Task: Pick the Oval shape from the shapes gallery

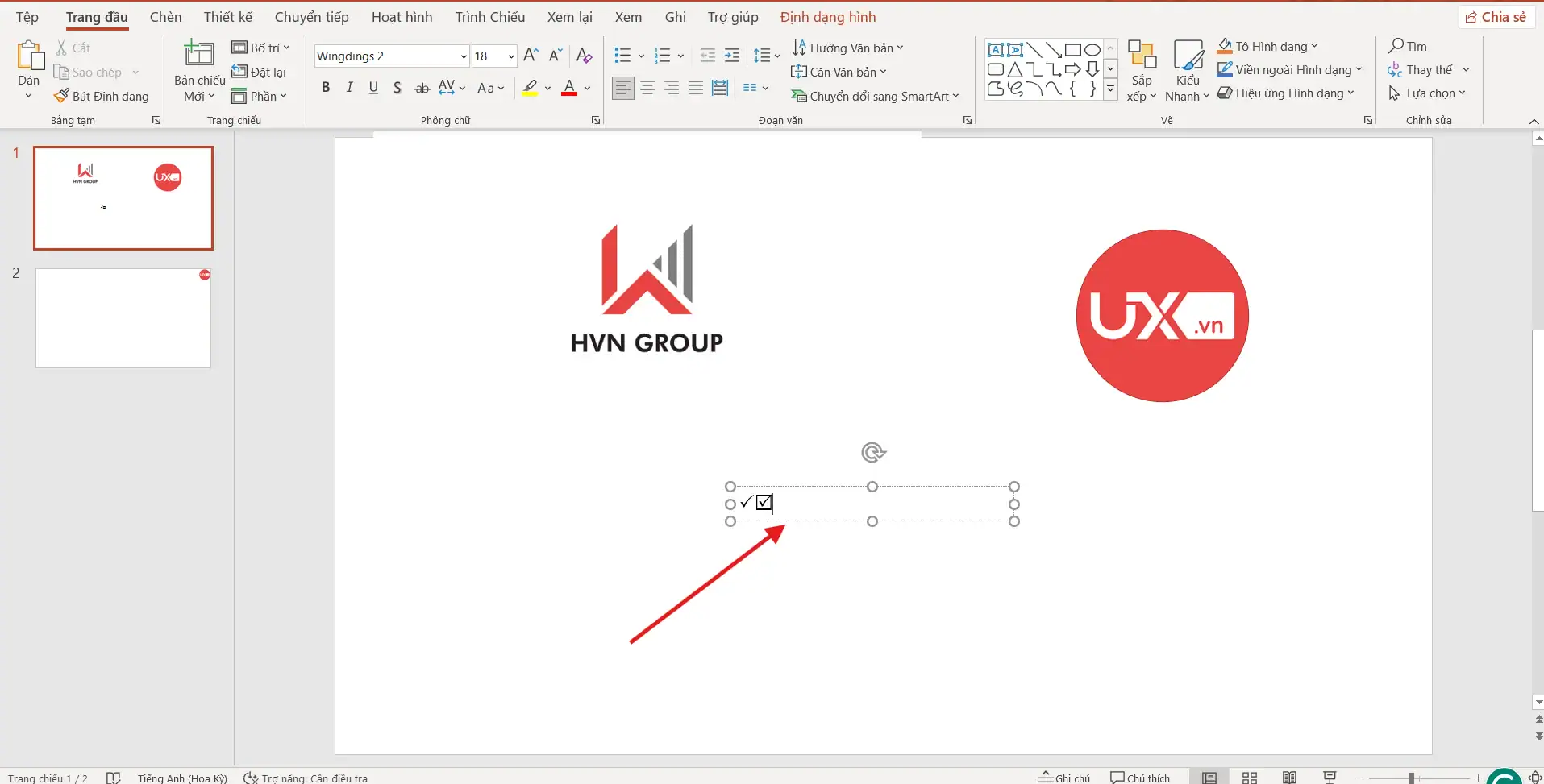Action: tap(1092, 50)
